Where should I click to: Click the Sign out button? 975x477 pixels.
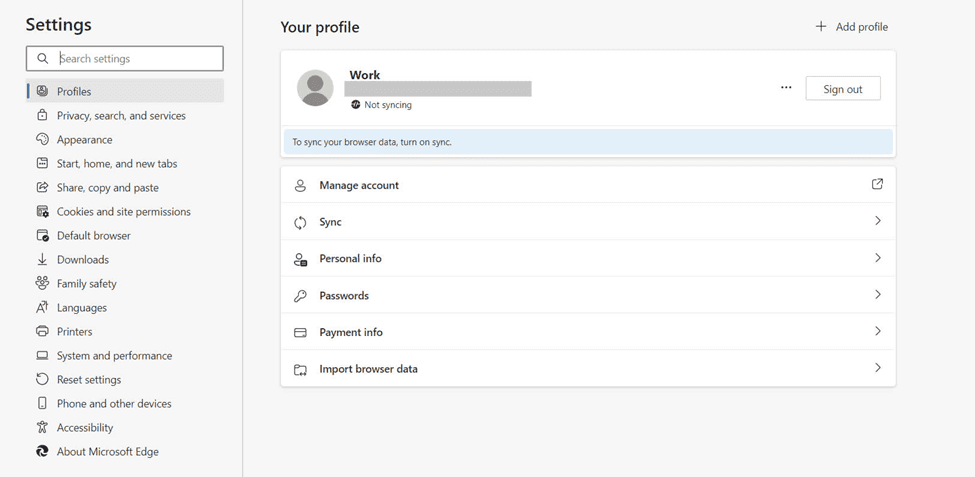point(843,89)
